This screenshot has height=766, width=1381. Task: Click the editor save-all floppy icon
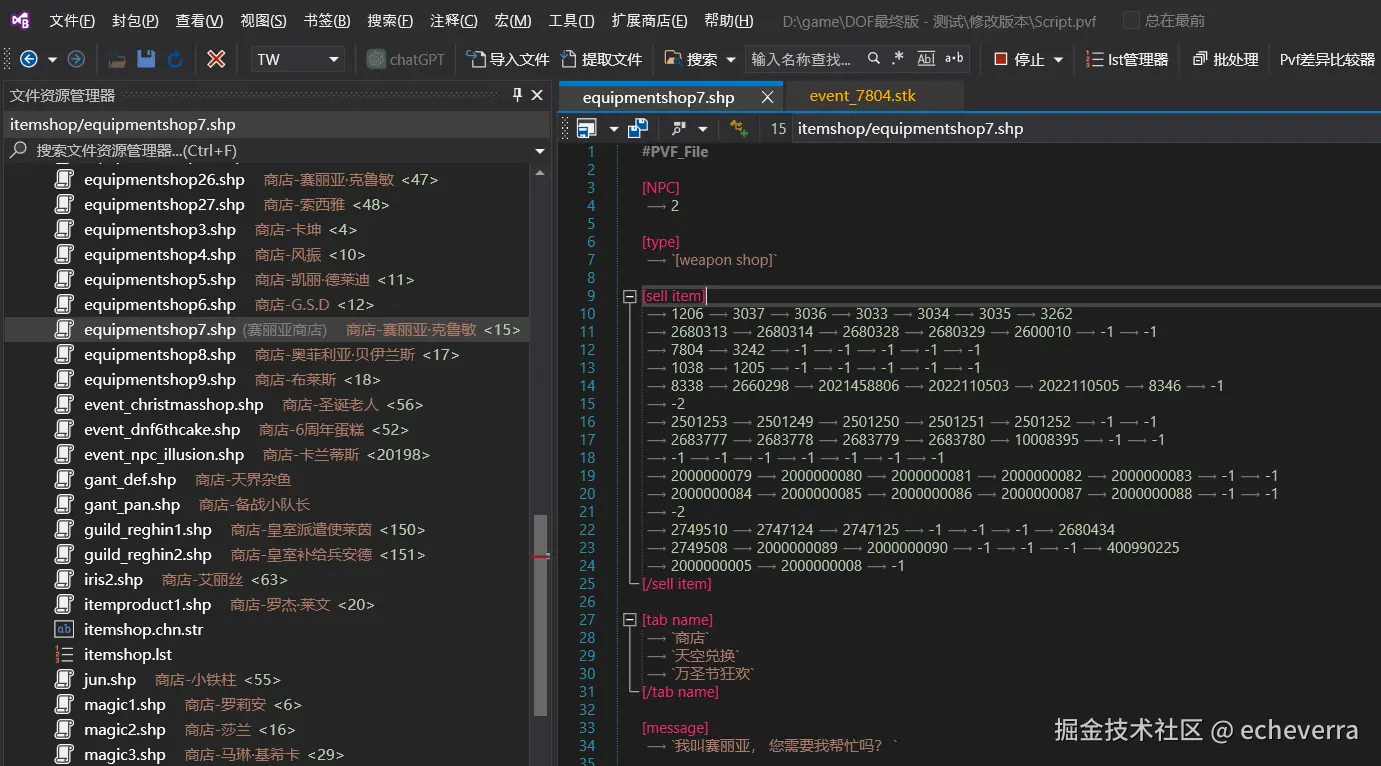coord(637,128)
